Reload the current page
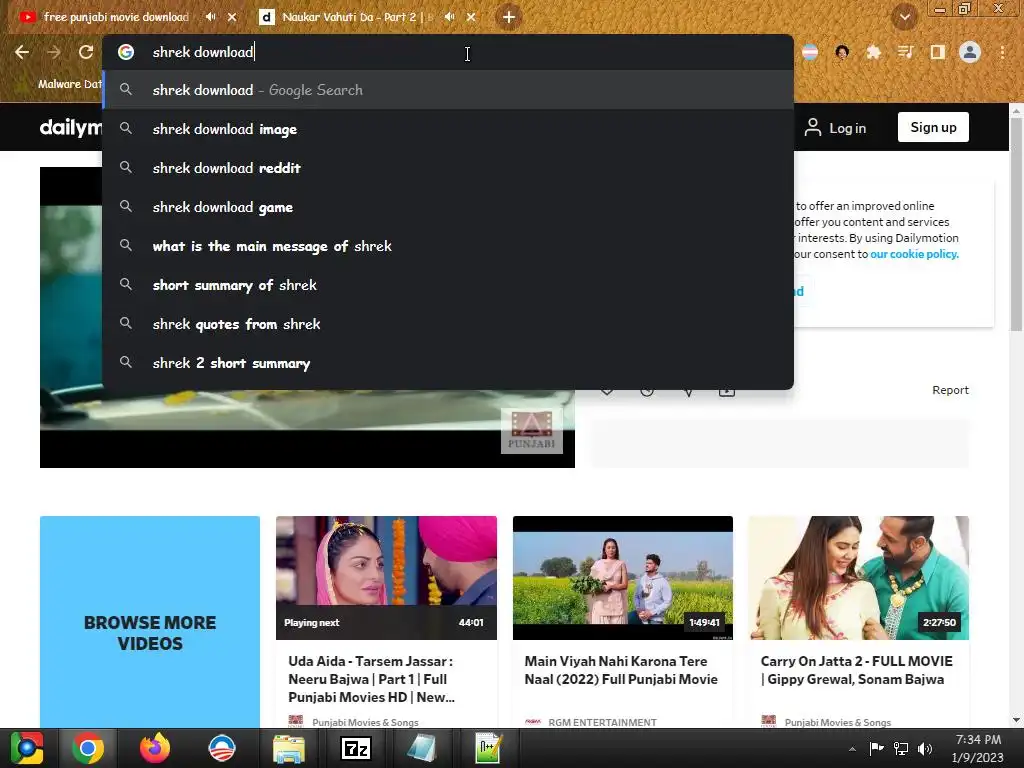The width and height of the screenshot is (1024, 768). coord(86,52)
